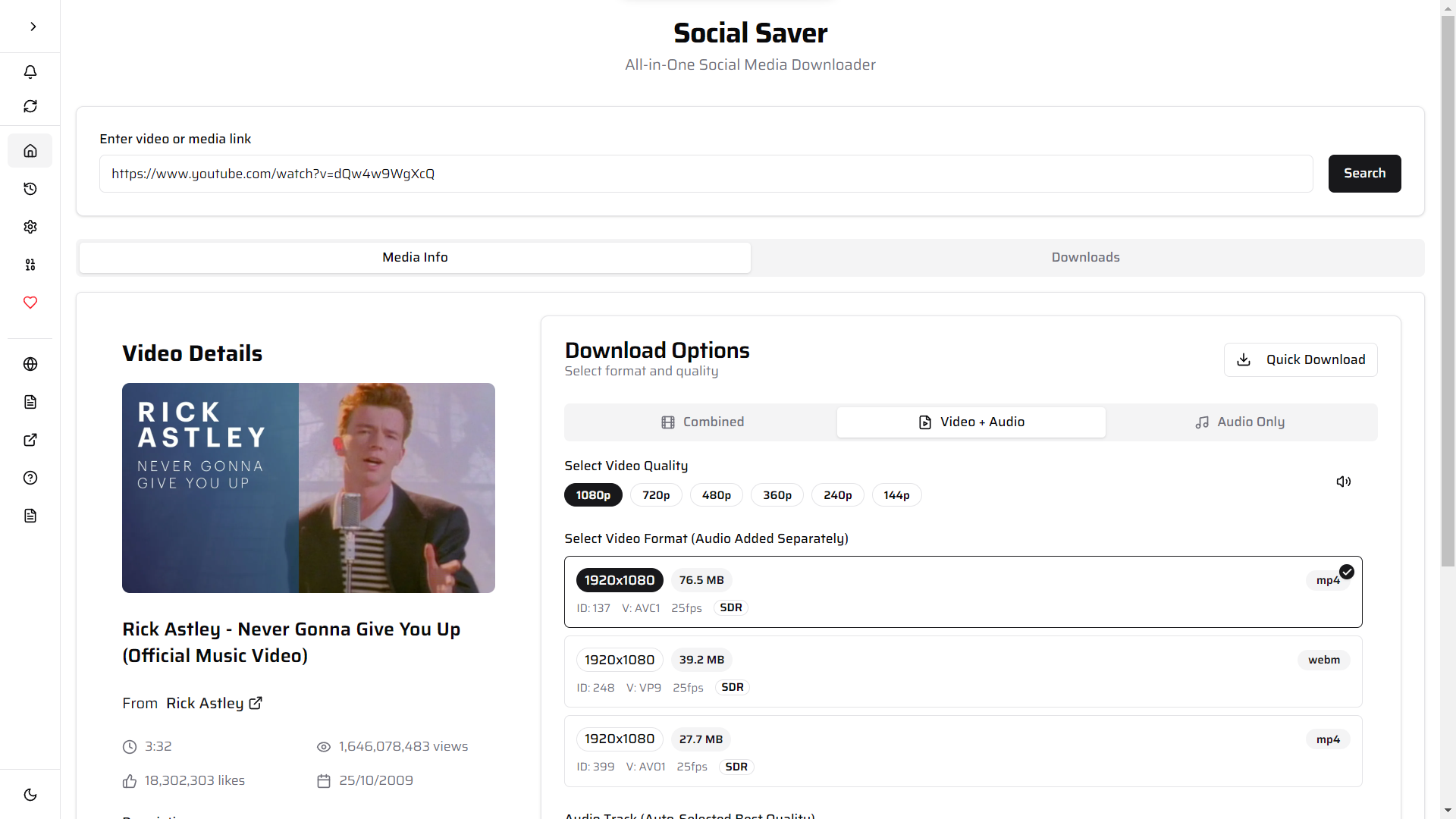Open the help question mark icon
The width and height of the screenshot is (1456, 819).
pos(30,478)
